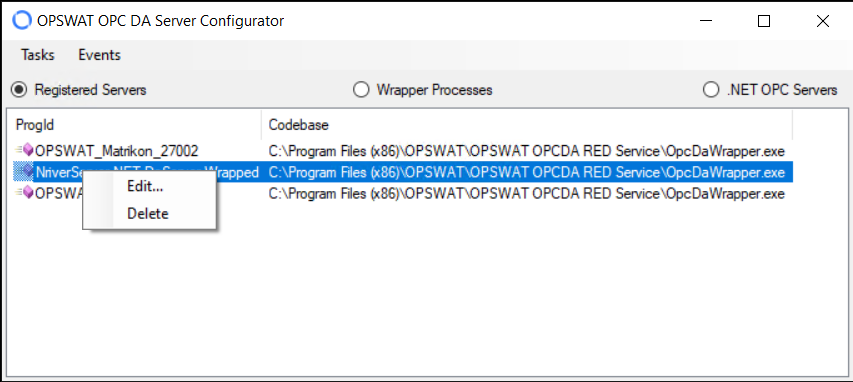This screenshot has width=853, height=382.
Task: Click the empty area of the server list
Action: coord(424,288)
